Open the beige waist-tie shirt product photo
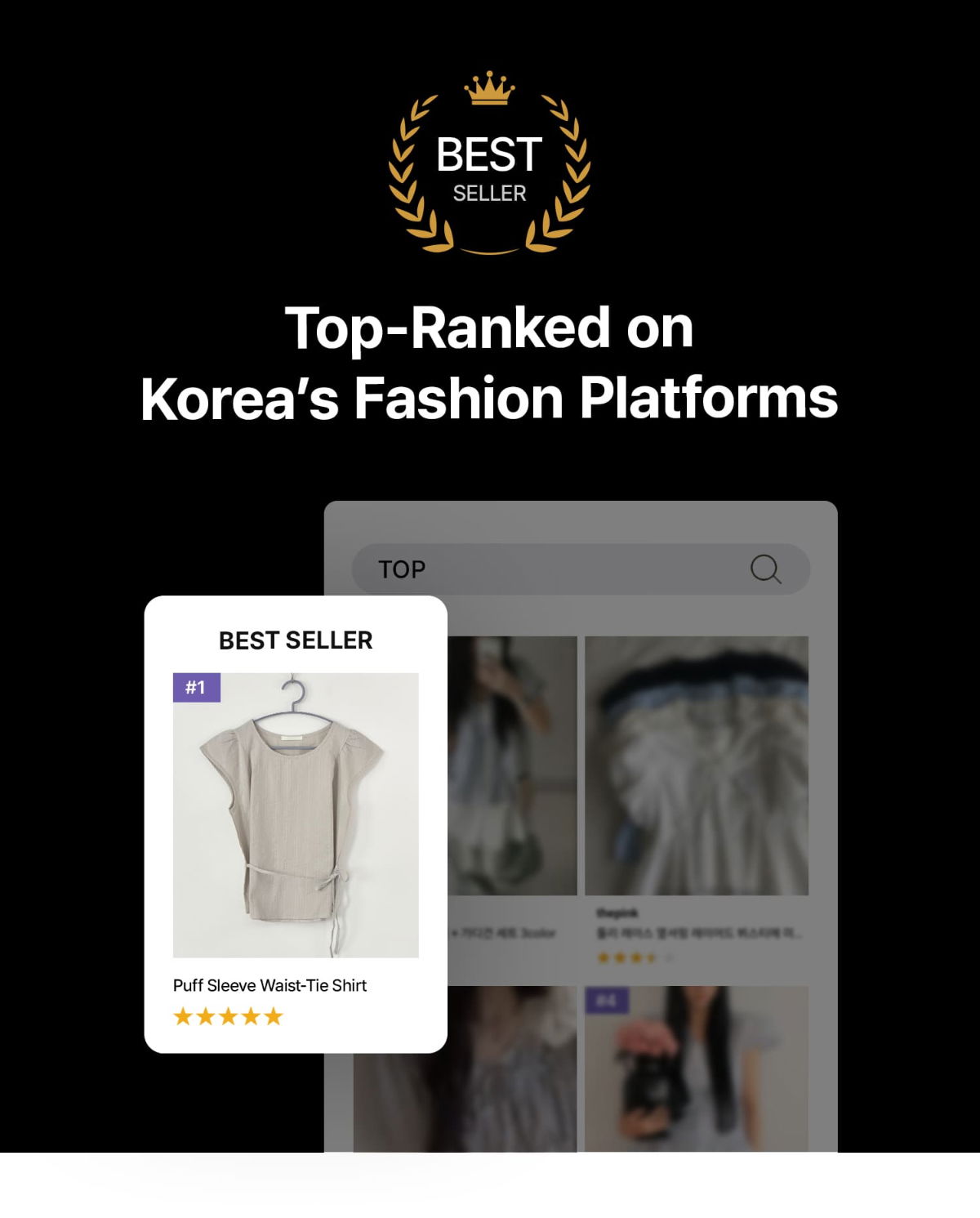Viewport: 980px width, 1218px height. (296, 815)
